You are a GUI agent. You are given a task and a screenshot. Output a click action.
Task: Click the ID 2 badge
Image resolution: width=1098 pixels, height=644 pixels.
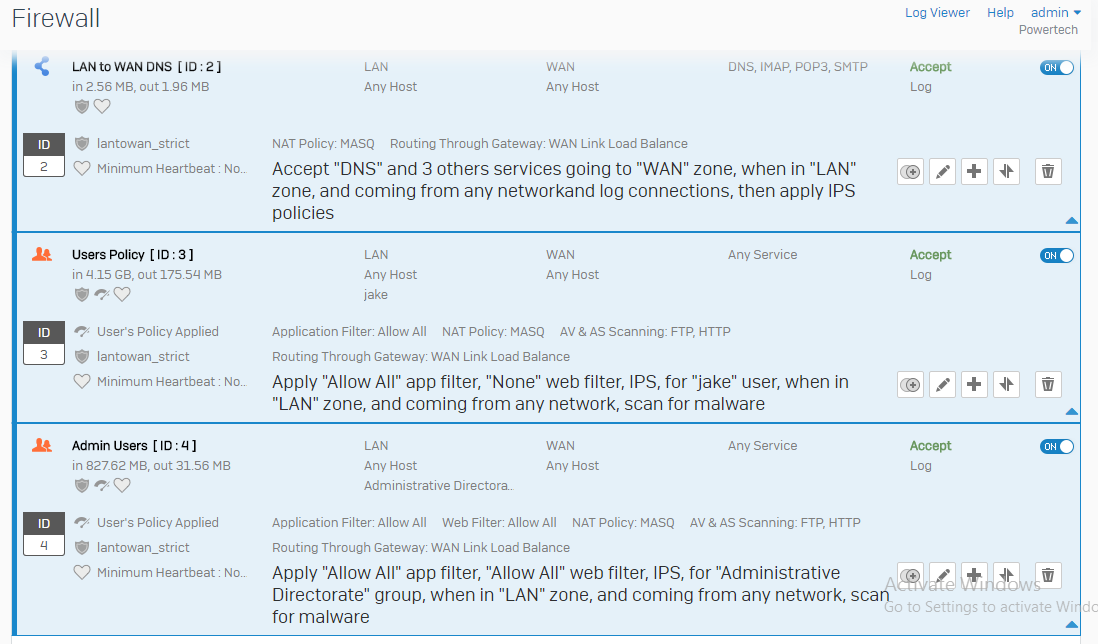point(44,155)
